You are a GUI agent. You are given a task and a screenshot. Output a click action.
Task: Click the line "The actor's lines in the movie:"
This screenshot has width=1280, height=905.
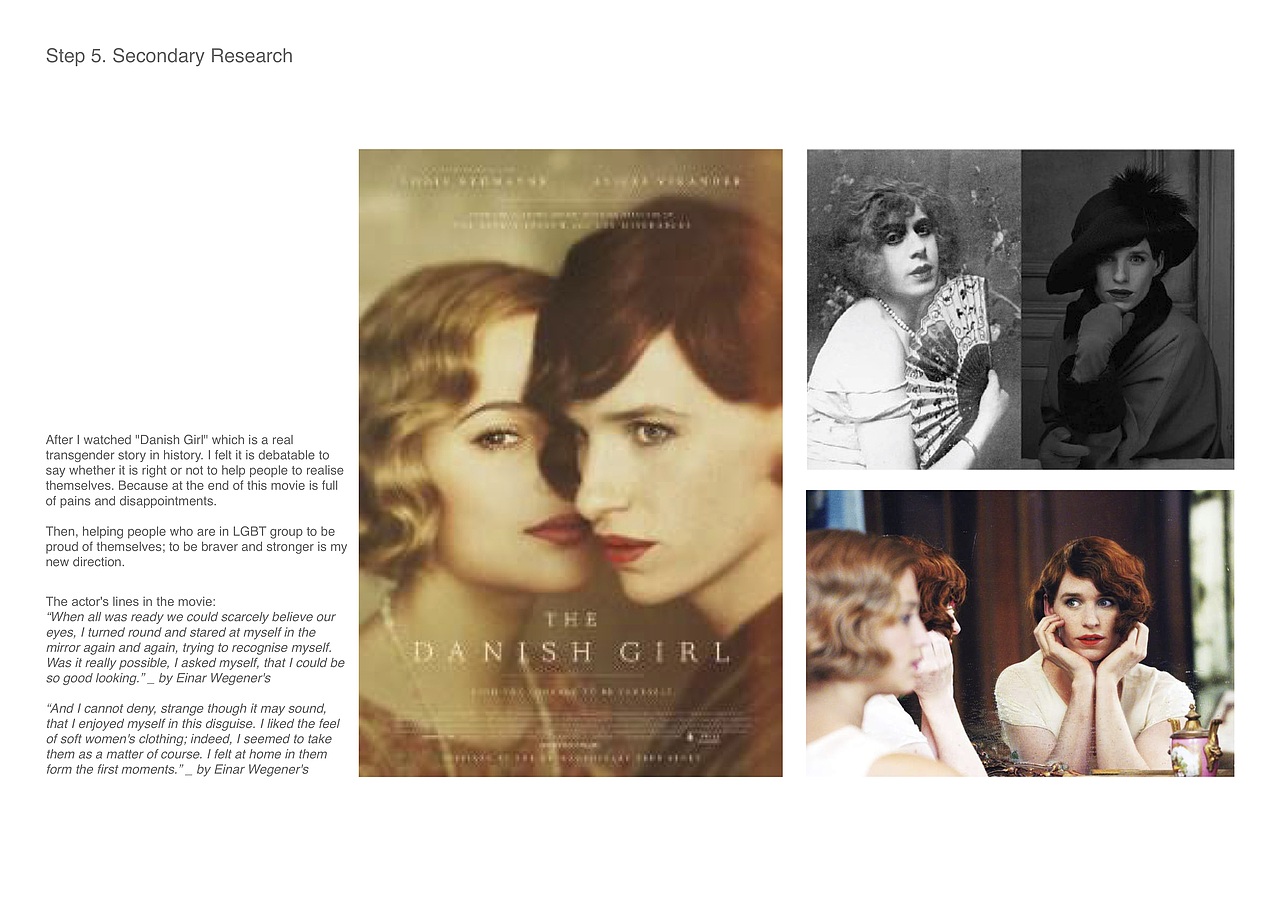(x=130, y=602)
